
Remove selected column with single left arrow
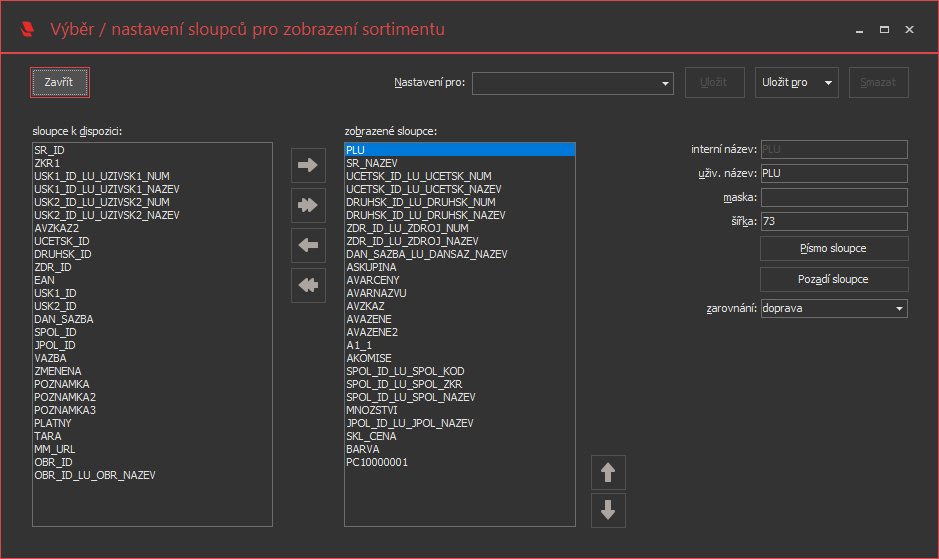pyautogui.click(x=308, y=245)
